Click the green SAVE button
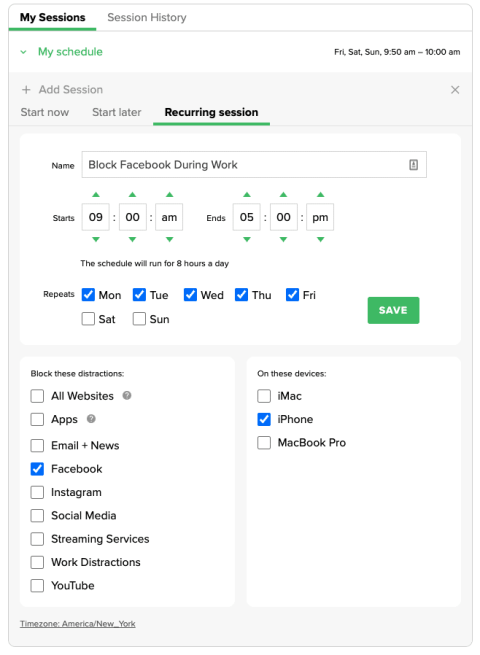 pyautogui.click(x=393, y=310)
